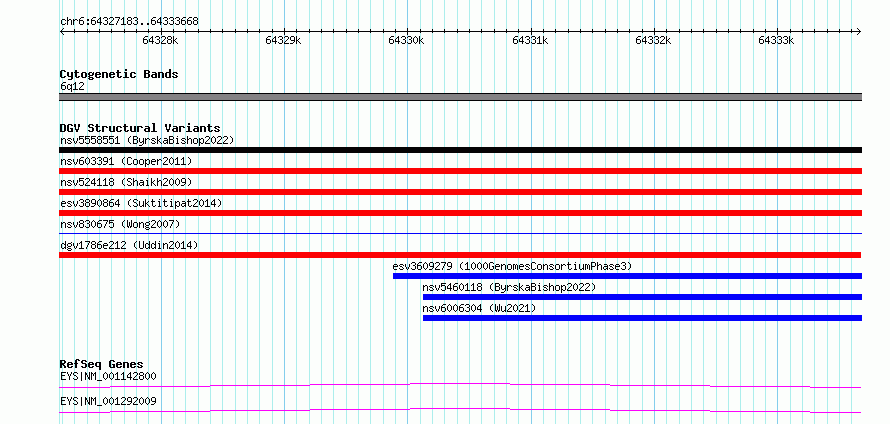Click the DGV Structural Variants track title
The height and width of the screenshot is (424, 890).
140,128
